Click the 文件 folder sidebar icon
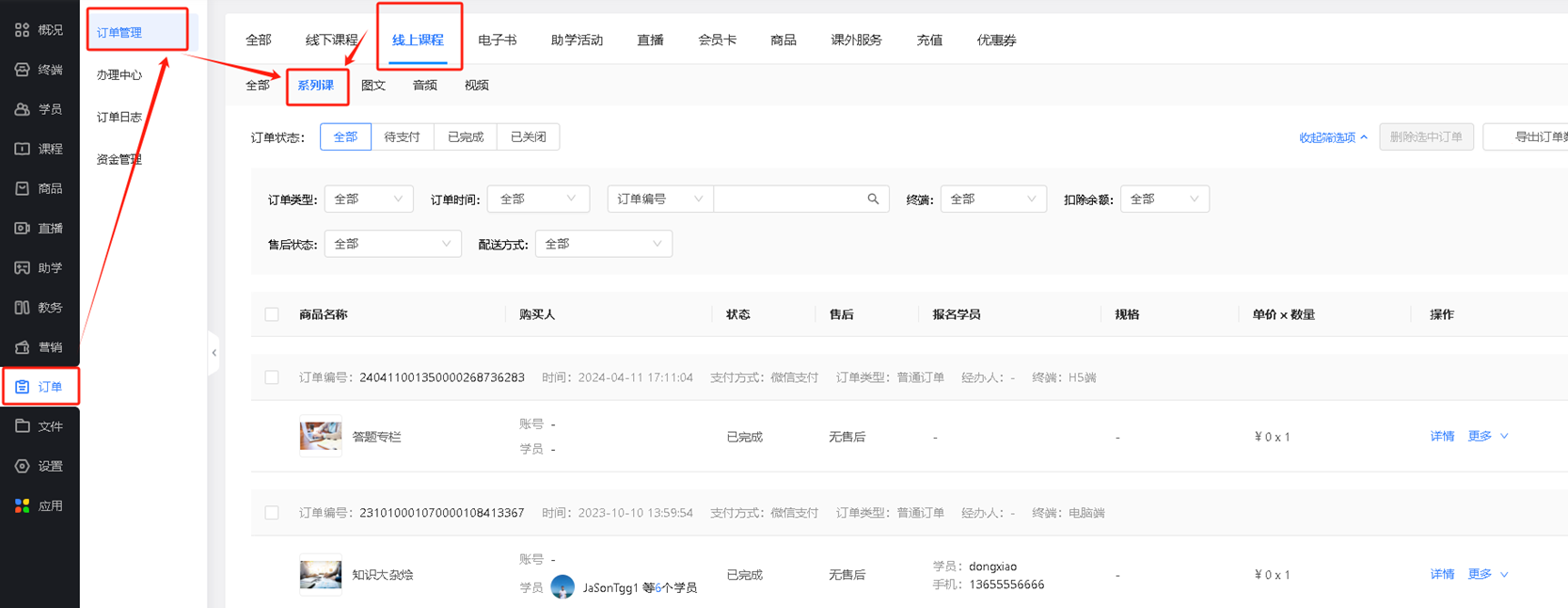This screenshot has height=608, width=1568. coord(23,426)
